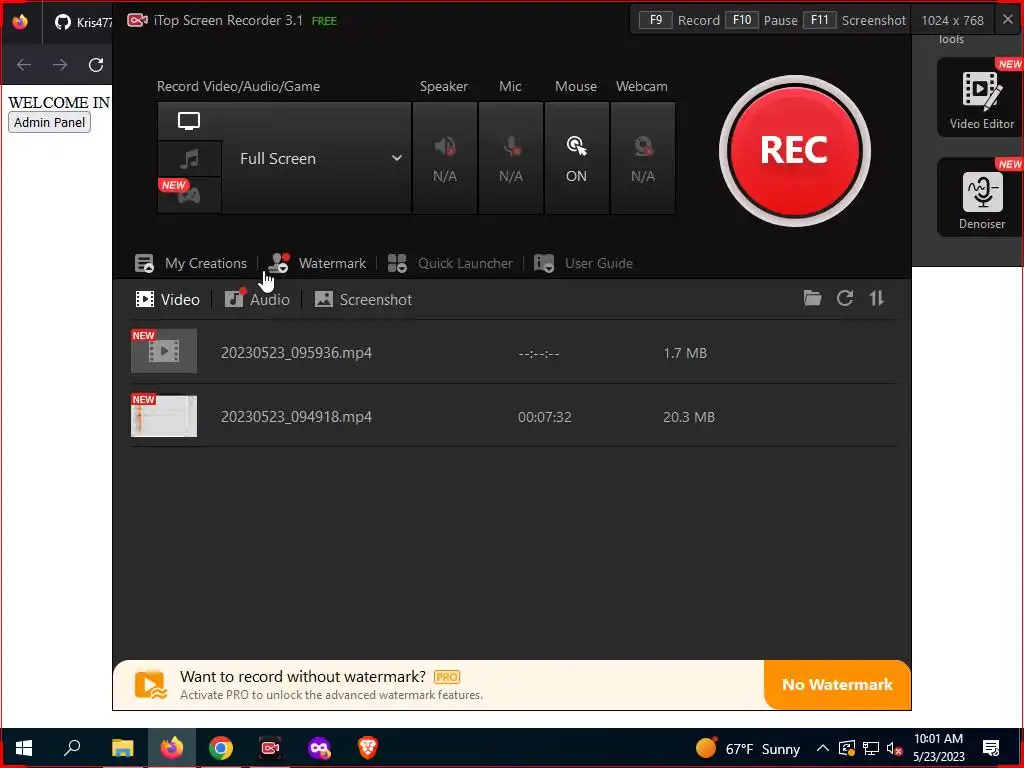1024x768 pixels.
Task: Toggle the Webcam overlay option
Action: pyautogui.click(x=643, y=158)
